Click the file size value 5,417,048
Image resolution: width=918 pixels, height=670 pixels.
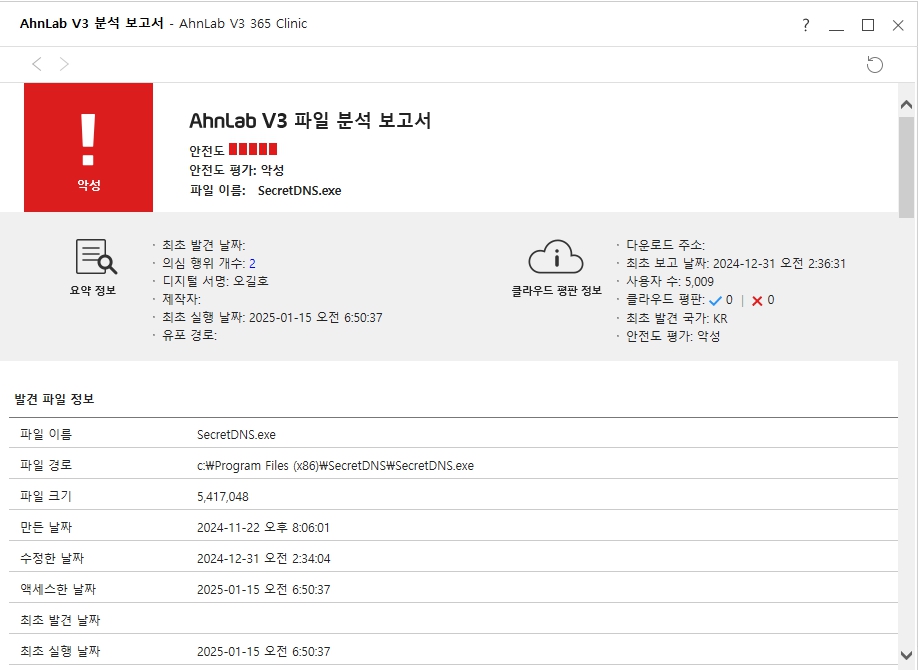[223, 496]
